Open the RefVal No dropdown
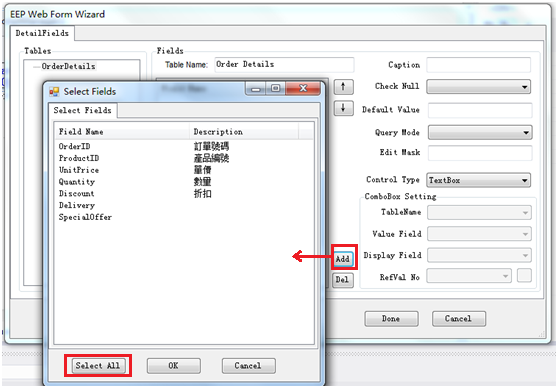Viewport: 558px width, 388px height. (469, 276)
